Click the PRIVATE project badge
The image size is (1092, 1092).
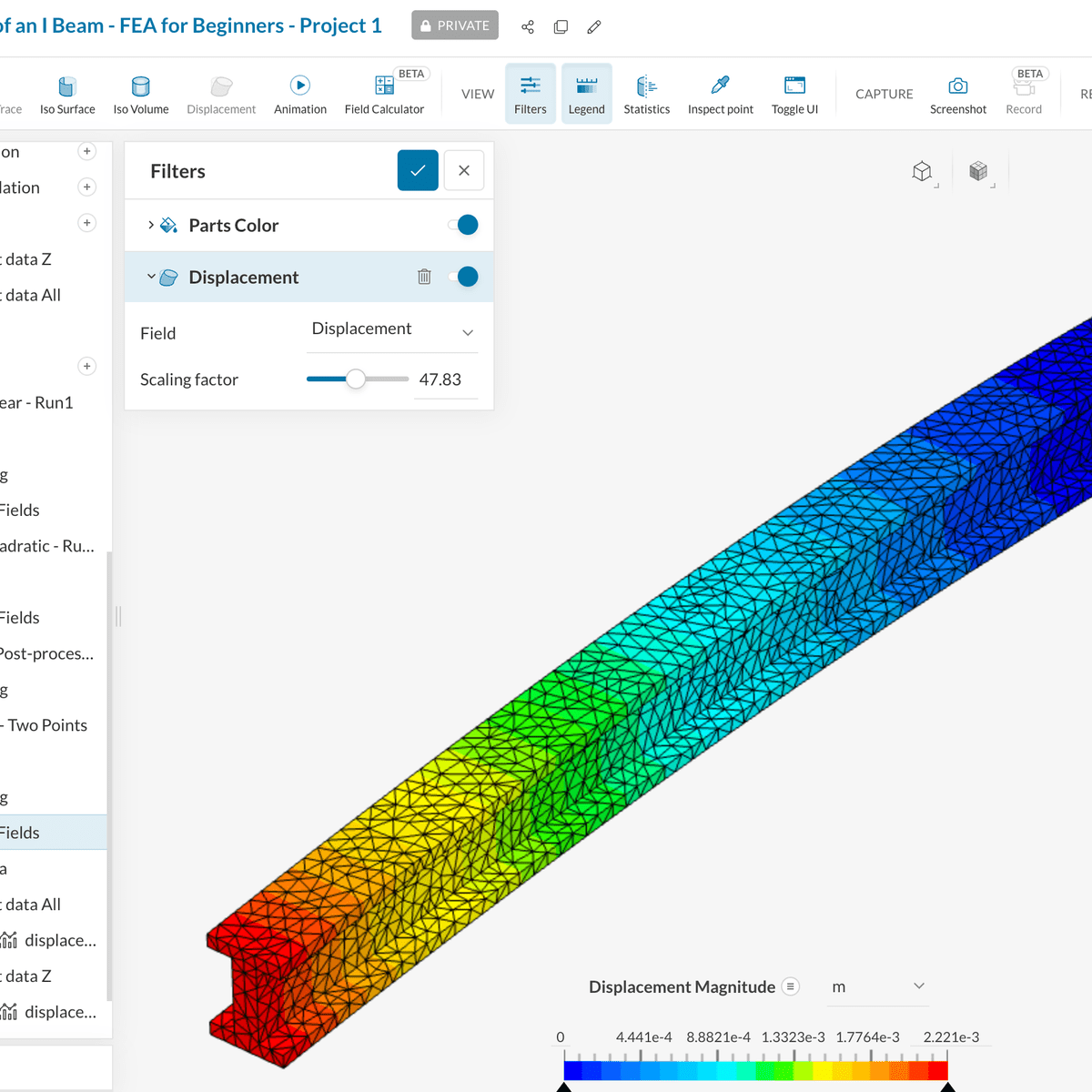pyautogui.click(x=455, y=25)
